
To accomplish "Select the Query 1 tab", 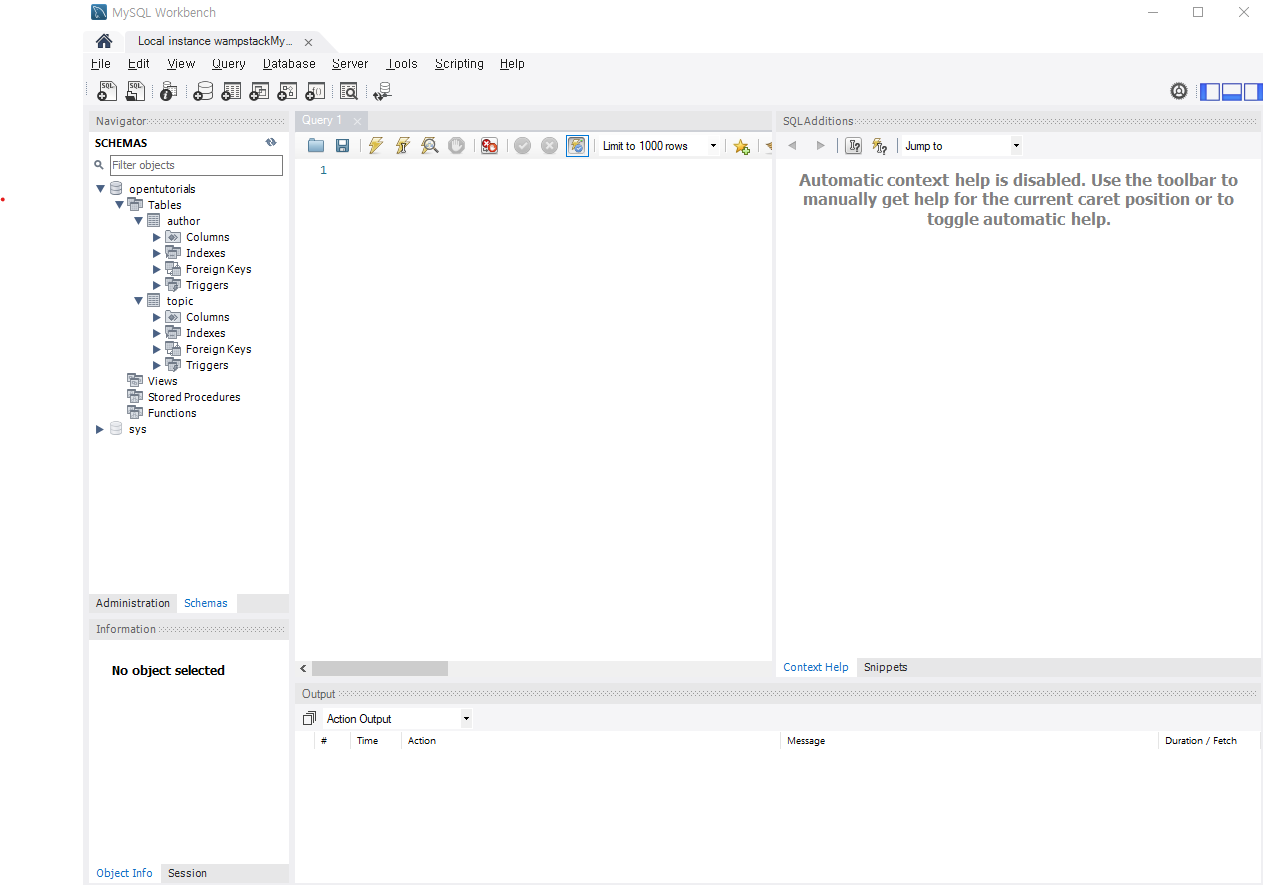I will pos(322,120).
